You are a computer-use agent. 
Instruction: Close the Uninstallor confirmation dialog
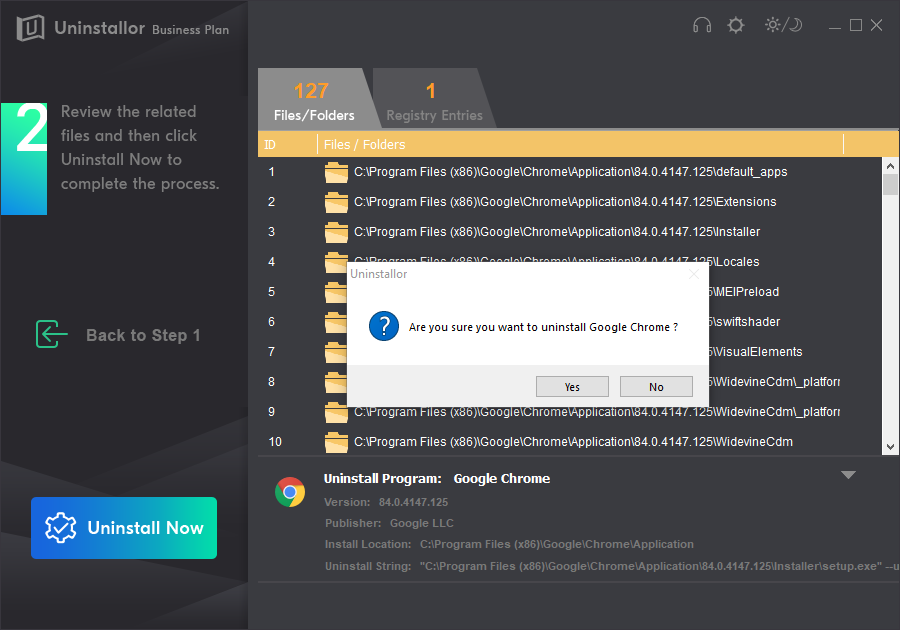pos(693,274)
